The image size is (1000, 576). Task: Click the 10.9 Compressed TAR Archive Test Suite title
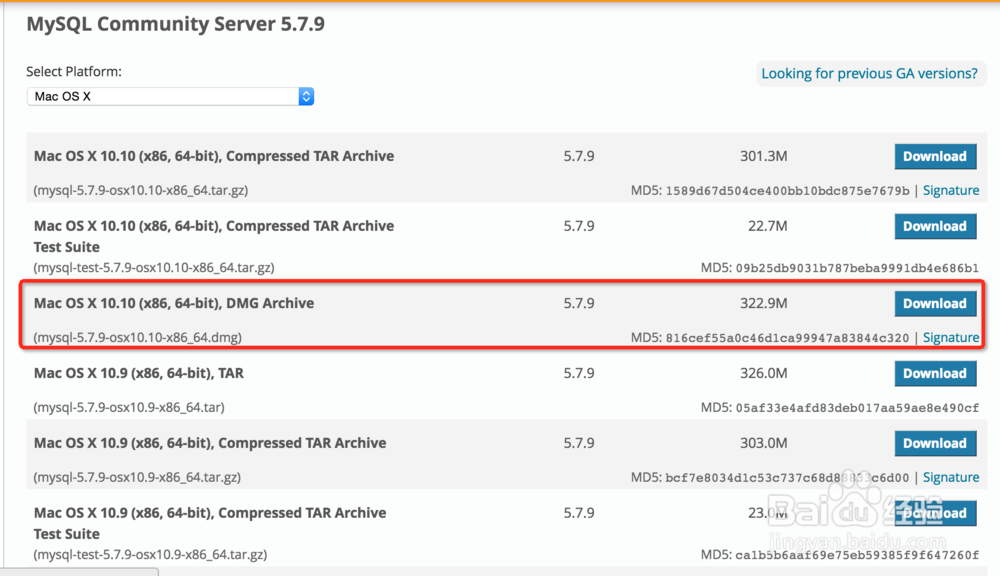click(210, 523)
